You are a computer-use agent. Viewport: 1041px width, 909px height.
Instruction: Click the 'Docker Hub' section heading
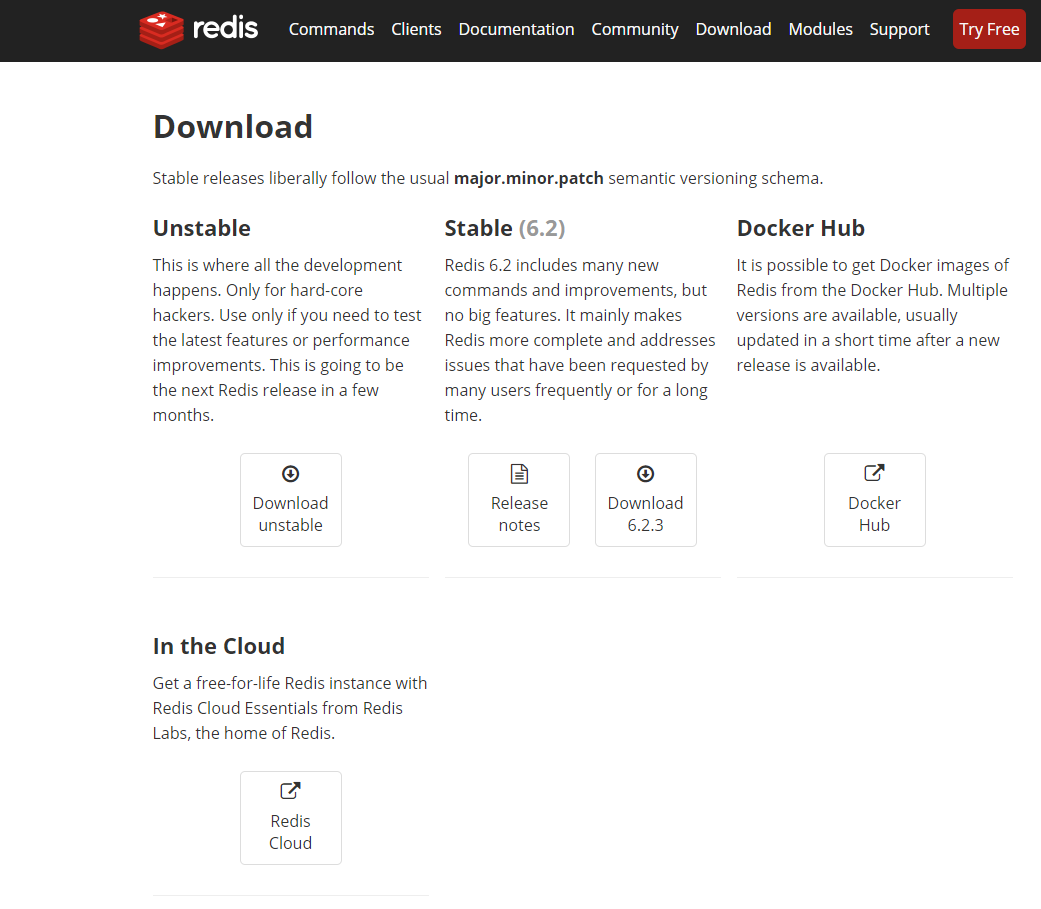801,228
